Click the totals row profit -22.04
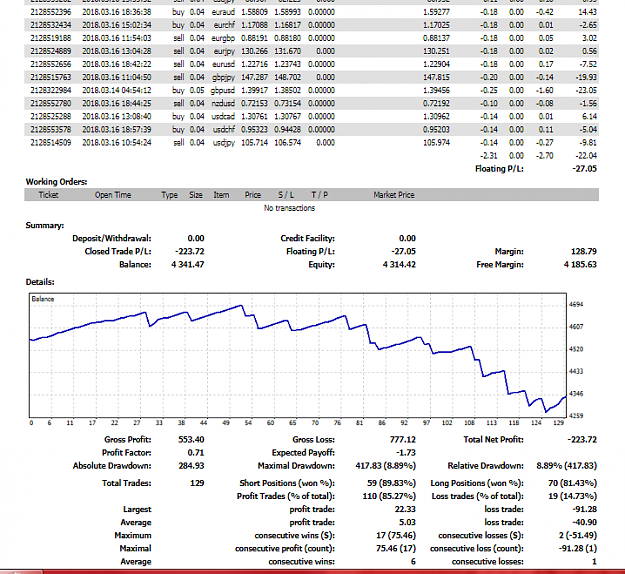 pos(586,156)
